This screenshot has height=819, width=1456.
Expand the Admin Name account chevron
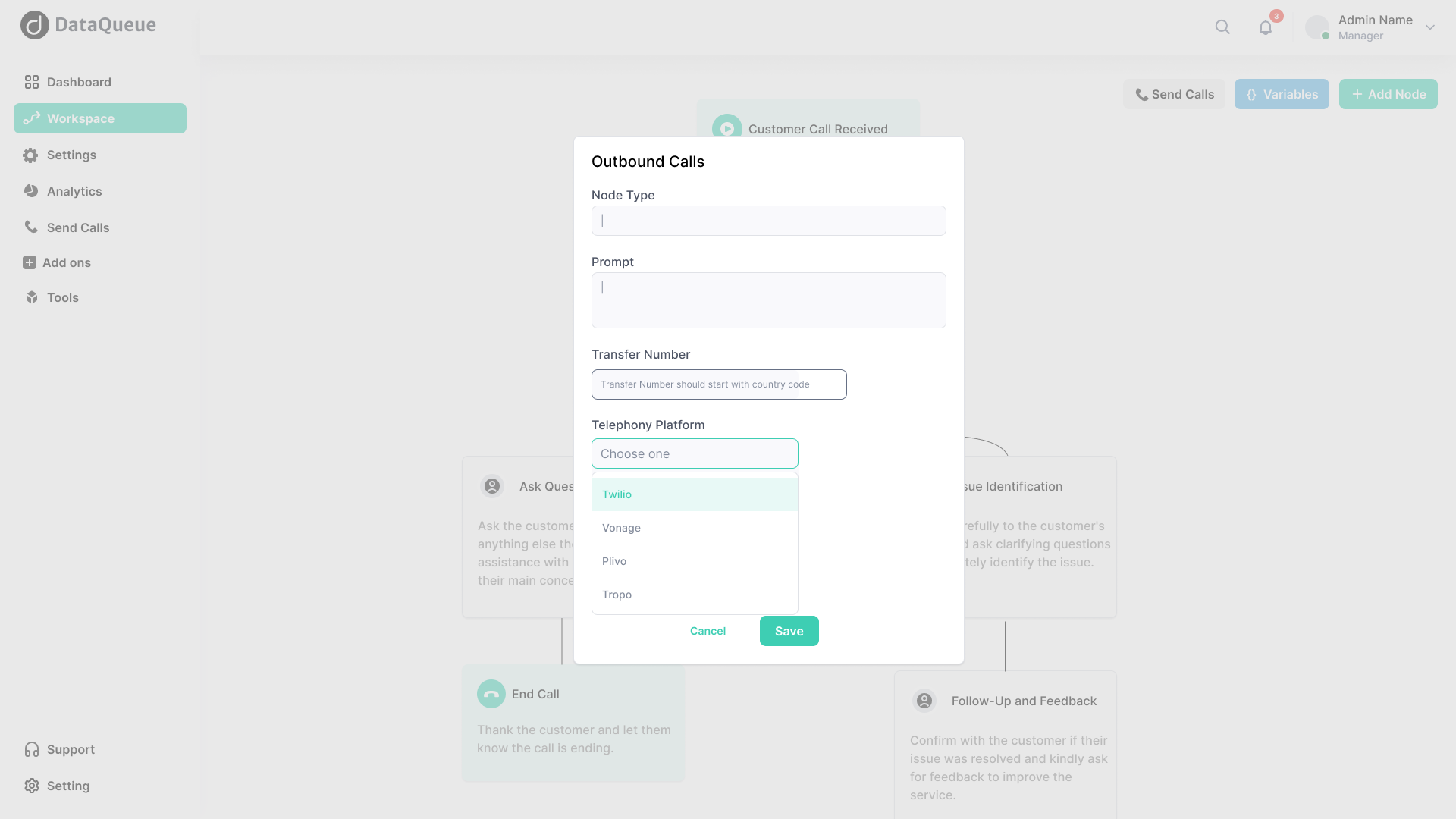1430,27
